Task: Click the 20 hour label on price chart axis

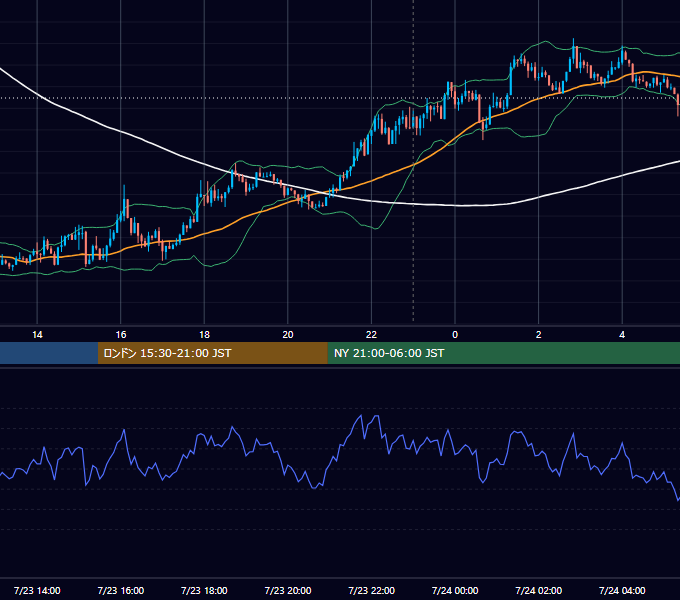Action: (x=288, y=335)
